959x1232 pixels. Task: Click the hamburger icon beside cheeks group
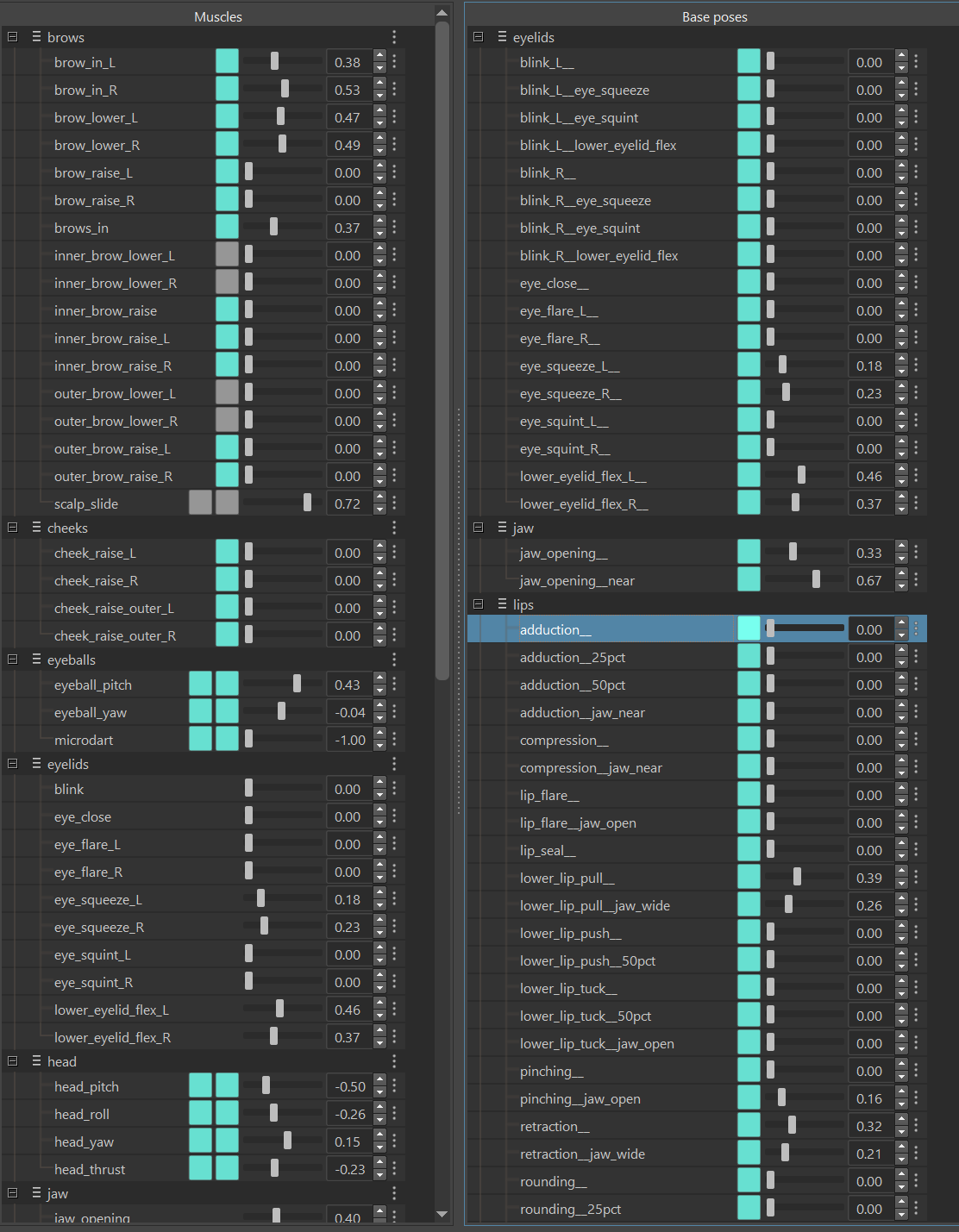36,528
